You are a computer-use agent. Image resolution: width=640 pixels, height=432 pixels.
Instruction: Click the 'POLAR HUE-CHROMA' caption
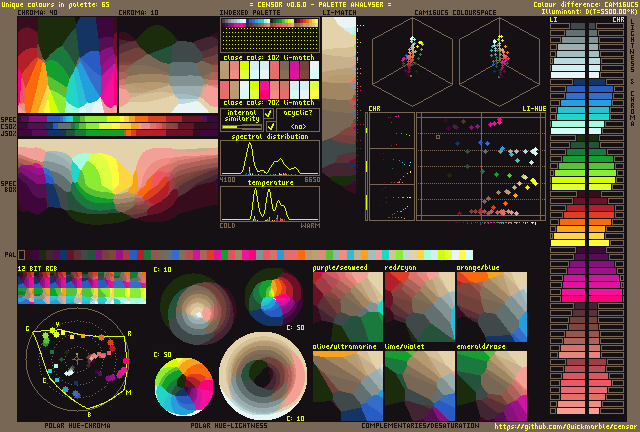78,426
